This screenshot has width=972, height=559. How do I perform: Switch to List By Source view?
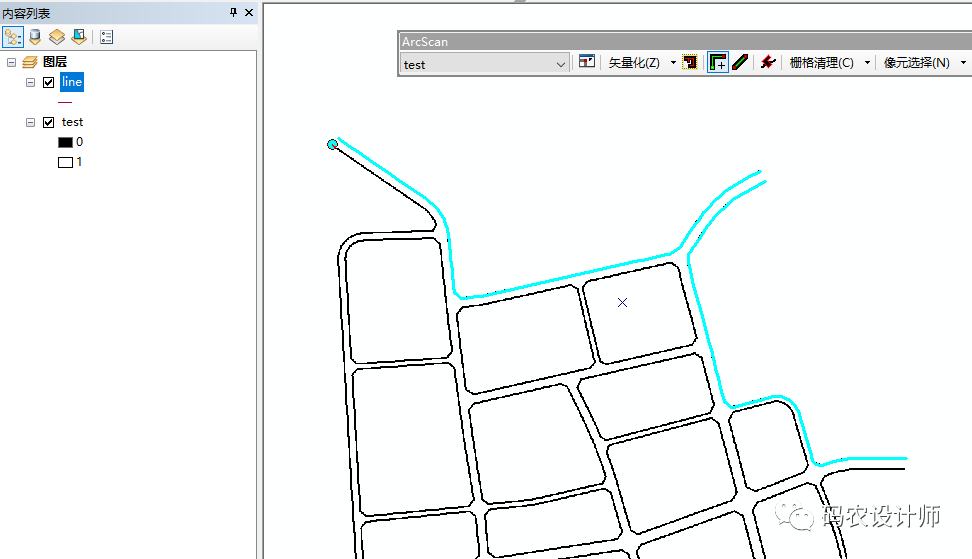pos(35,37)
